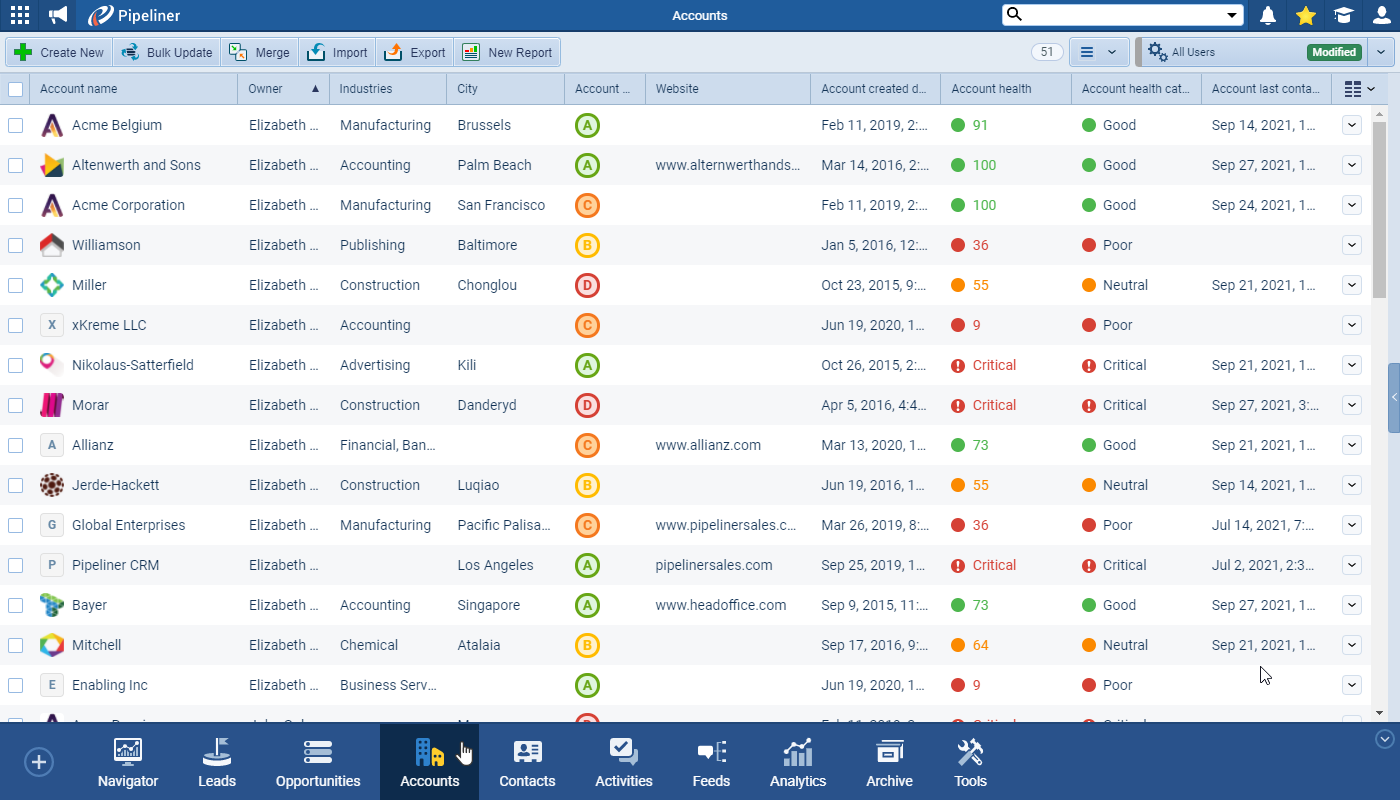Click the favorites star icon
1400x800 pixels.
[x=1305, y=15]
